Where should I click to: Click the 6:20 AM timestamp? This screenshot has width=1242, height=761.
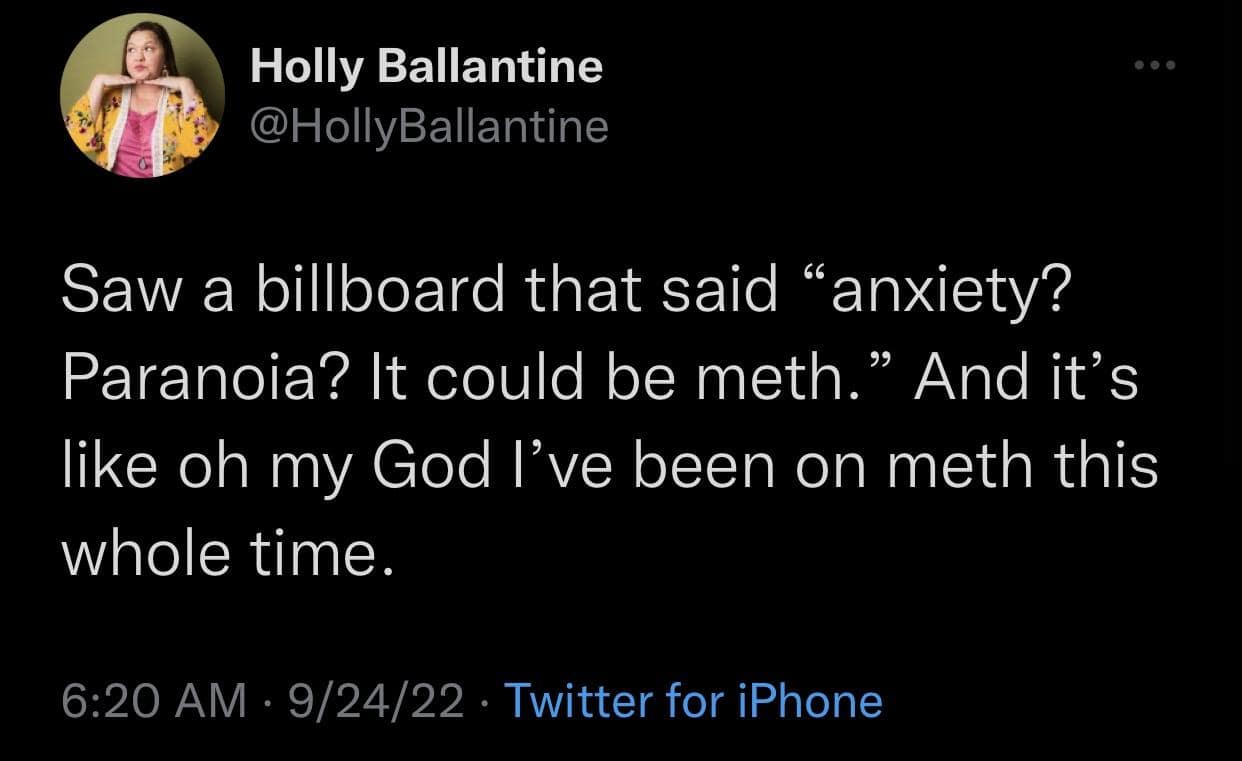(x=153, y=701)
